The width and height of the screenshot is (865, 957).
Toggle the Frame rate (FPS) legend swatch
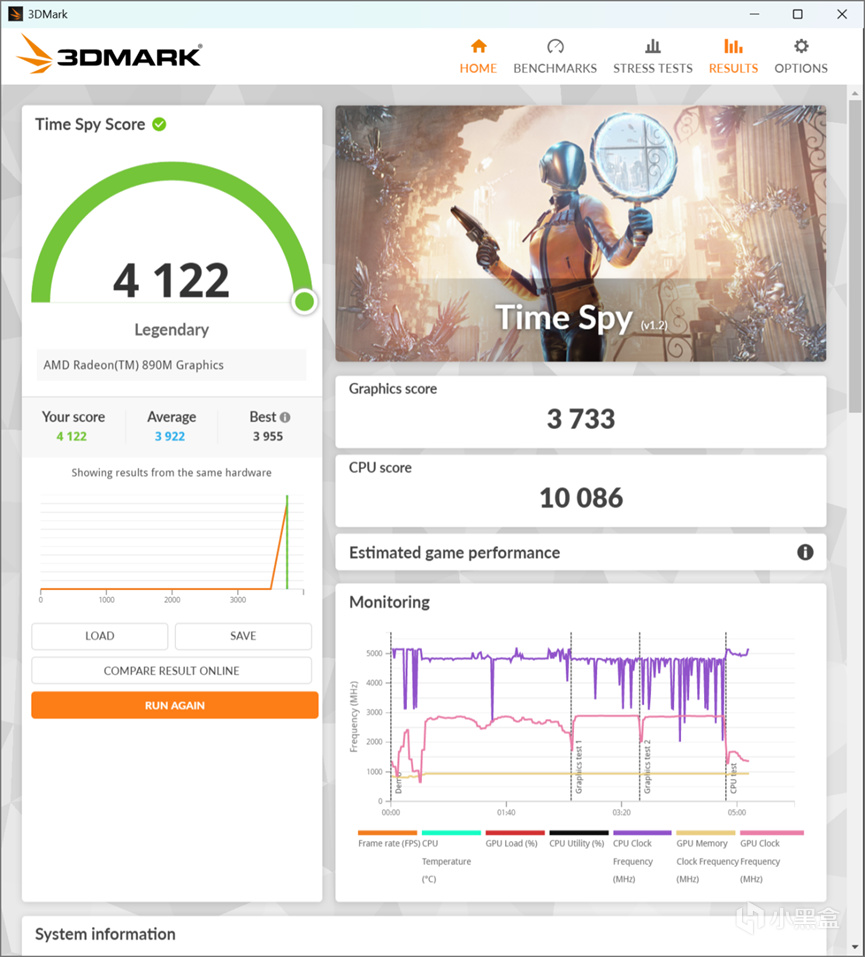pyautogui.click(x=387, y=832)
